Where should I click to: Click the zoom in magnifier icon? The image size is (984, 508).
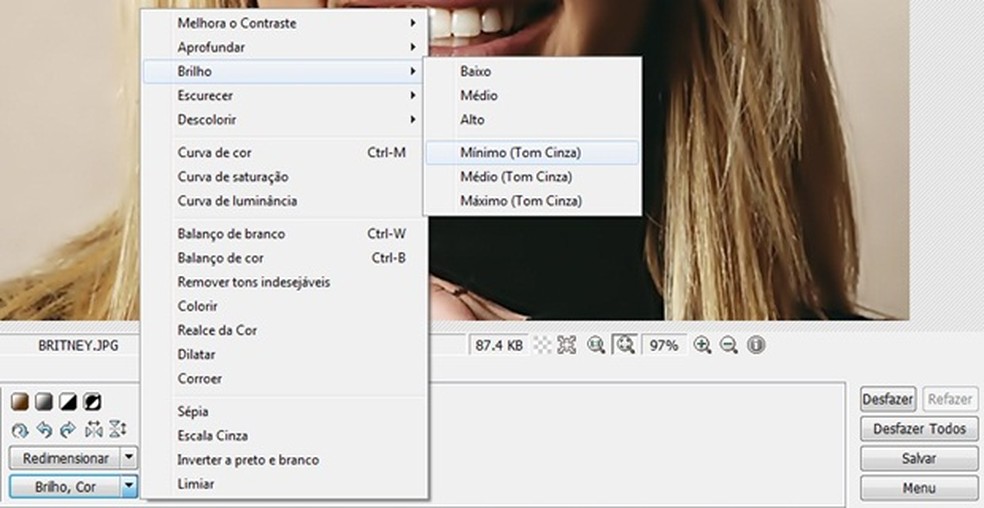[x=702, y=345]
